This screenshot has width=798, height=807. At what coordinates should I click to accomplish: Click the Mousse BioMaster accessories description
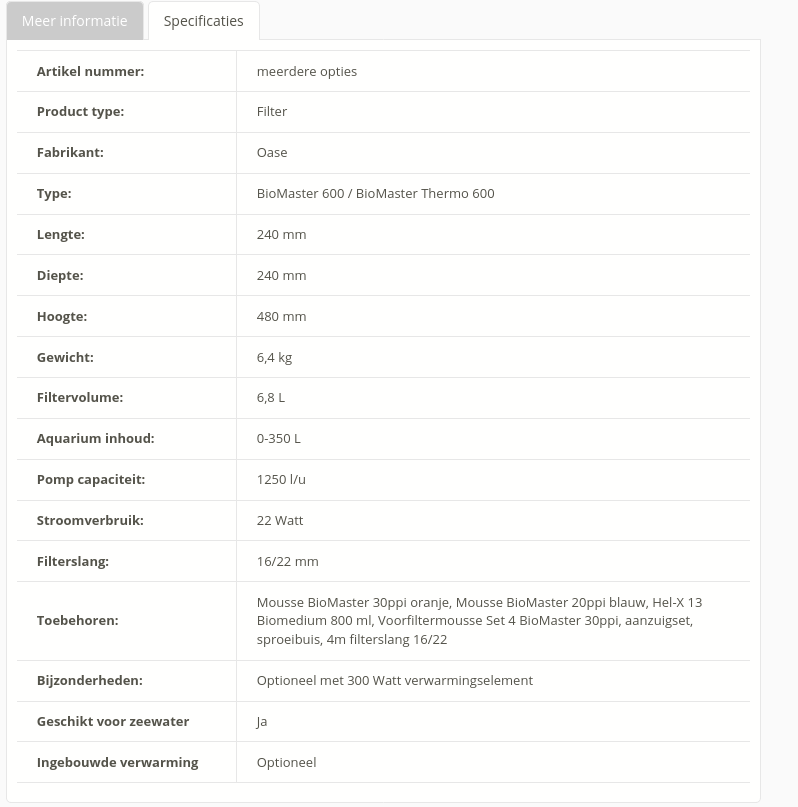click(479, 620)
